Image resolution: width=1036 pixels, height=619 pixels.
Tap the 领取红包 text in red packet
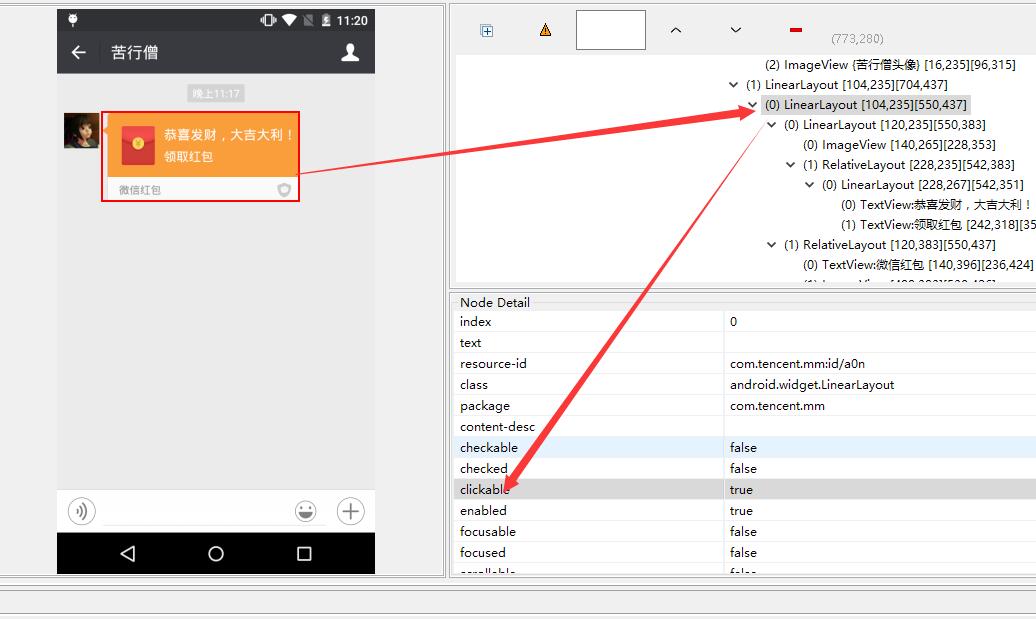tap(188, 157)
